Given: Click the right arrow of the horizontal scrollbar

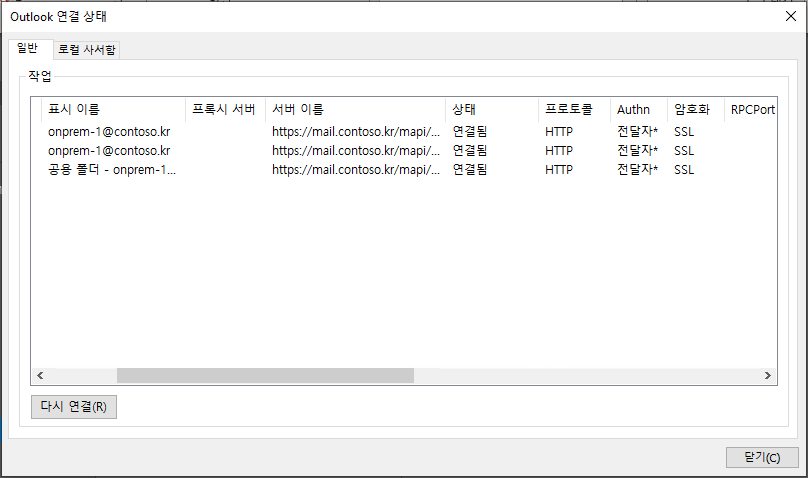Looking at the screenshot, I should pyautogui.click(x=768, y=375).
